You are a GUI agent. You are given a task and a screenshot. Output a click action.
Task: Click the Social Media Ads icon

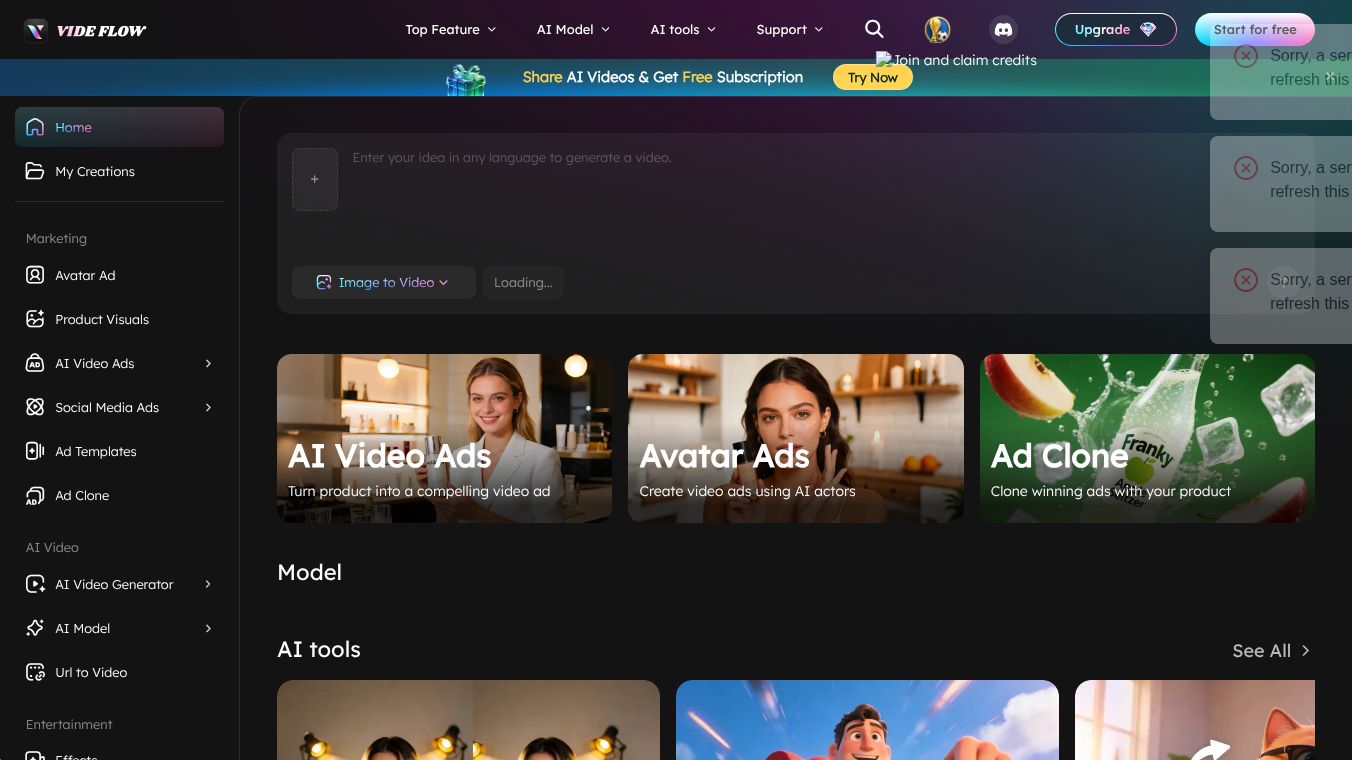tap(35, 407)
